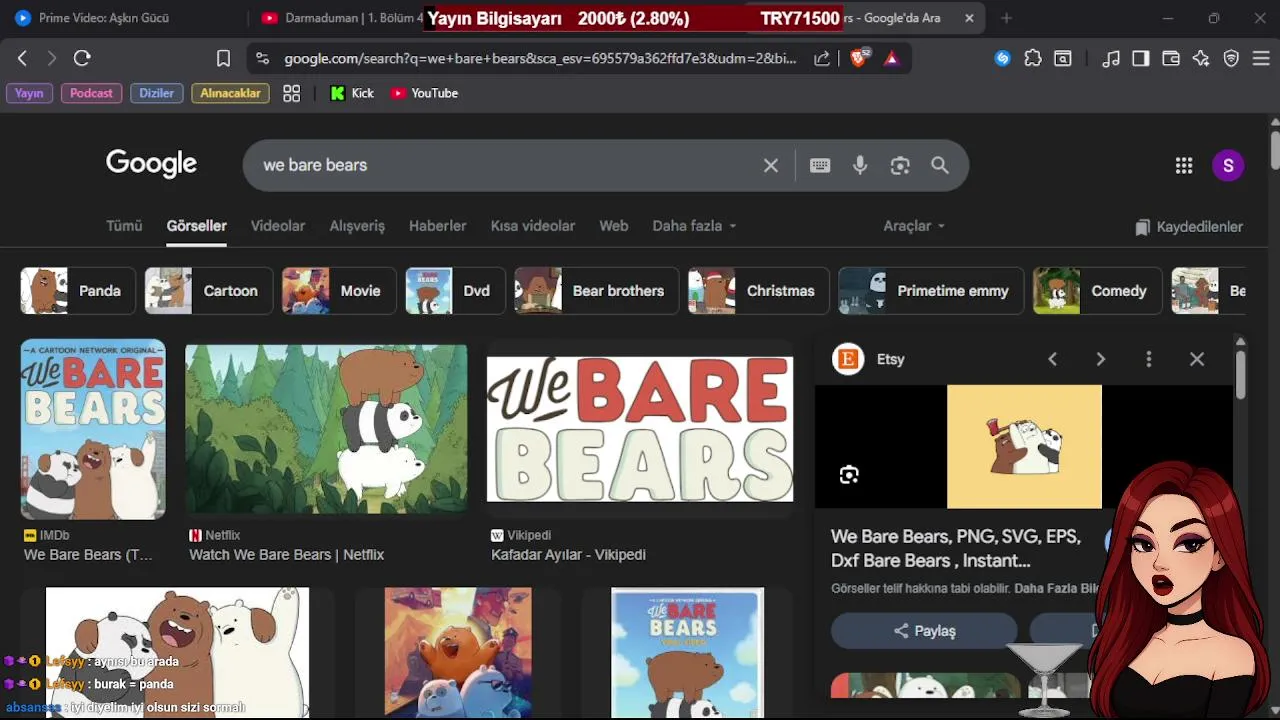
Task: Click the magnifier search icon
Action: pos(940,166)
